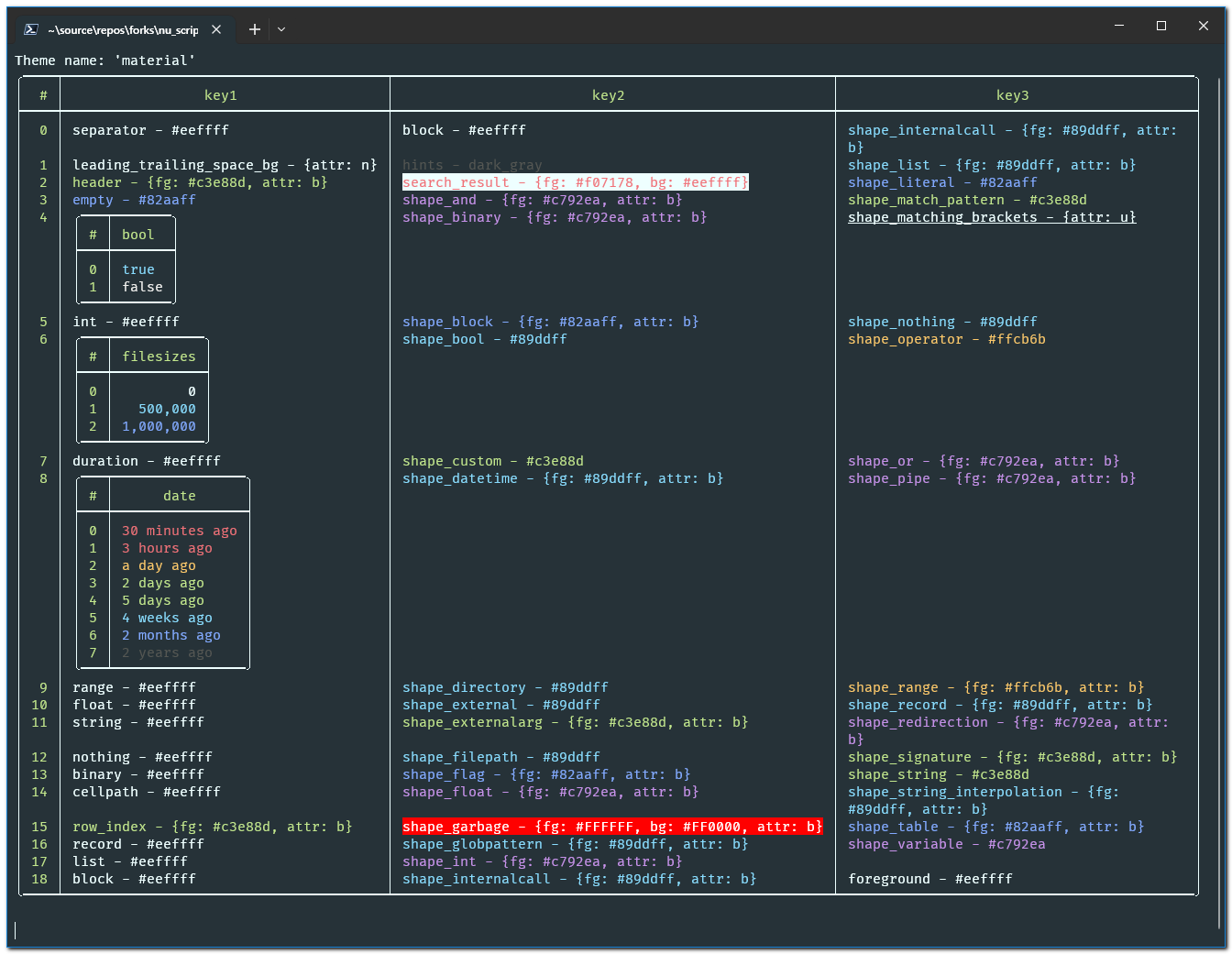The height and width of the screenshot is (954, 1232).
Task: Click the 'shape_list - {fg: #89ddff, attr: b}' row
Action: 993,165
